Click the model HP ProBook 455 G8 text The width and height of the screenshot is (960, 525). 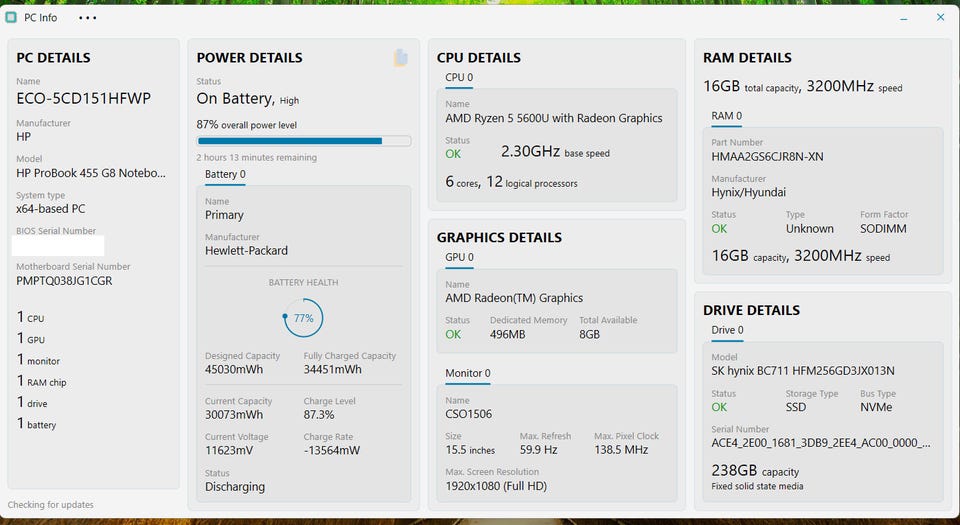[91, 173]
